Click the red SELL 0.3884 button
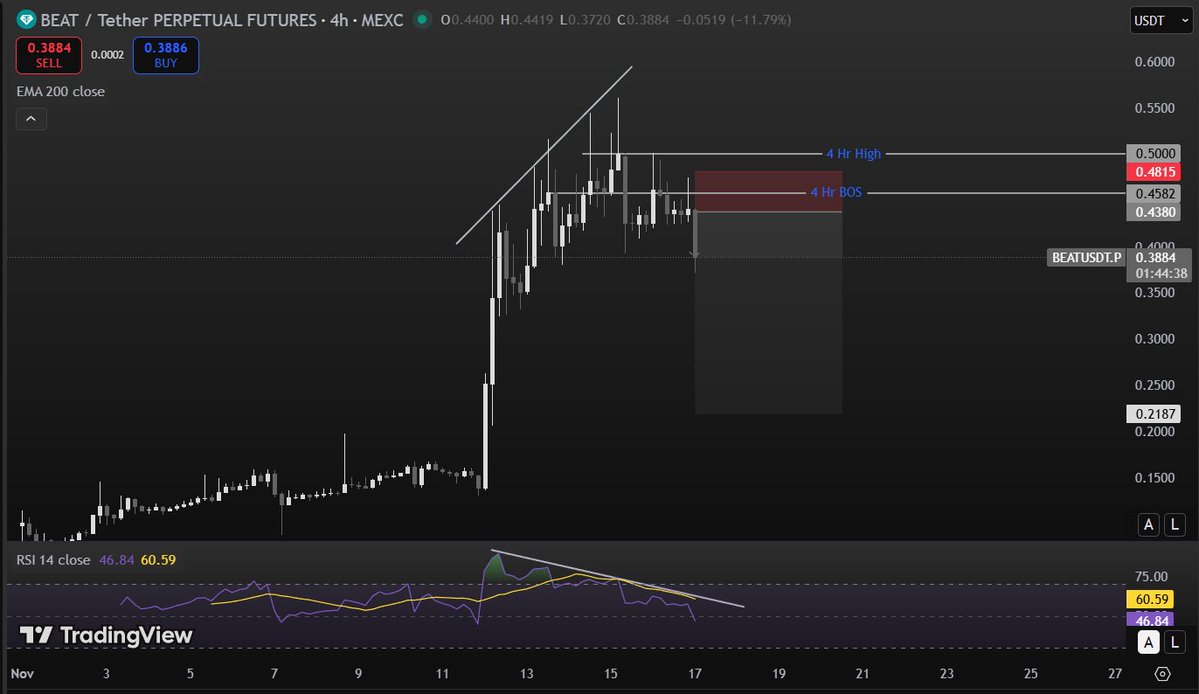The height and width of the screenshot is (694, 1199). [49, 55]
